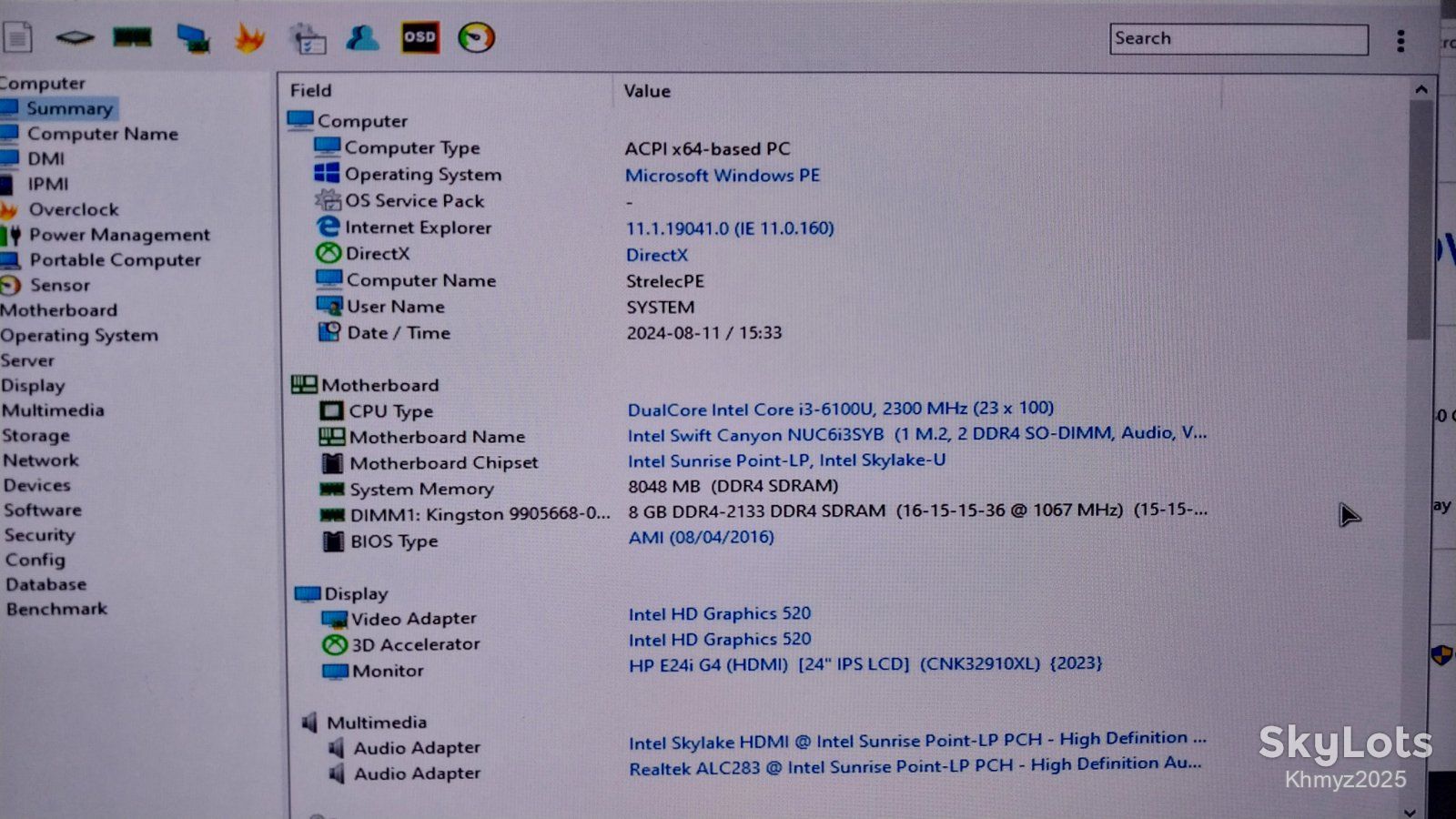Click the user account toolbar icon
1456x819 pixels.
point(362,38)
